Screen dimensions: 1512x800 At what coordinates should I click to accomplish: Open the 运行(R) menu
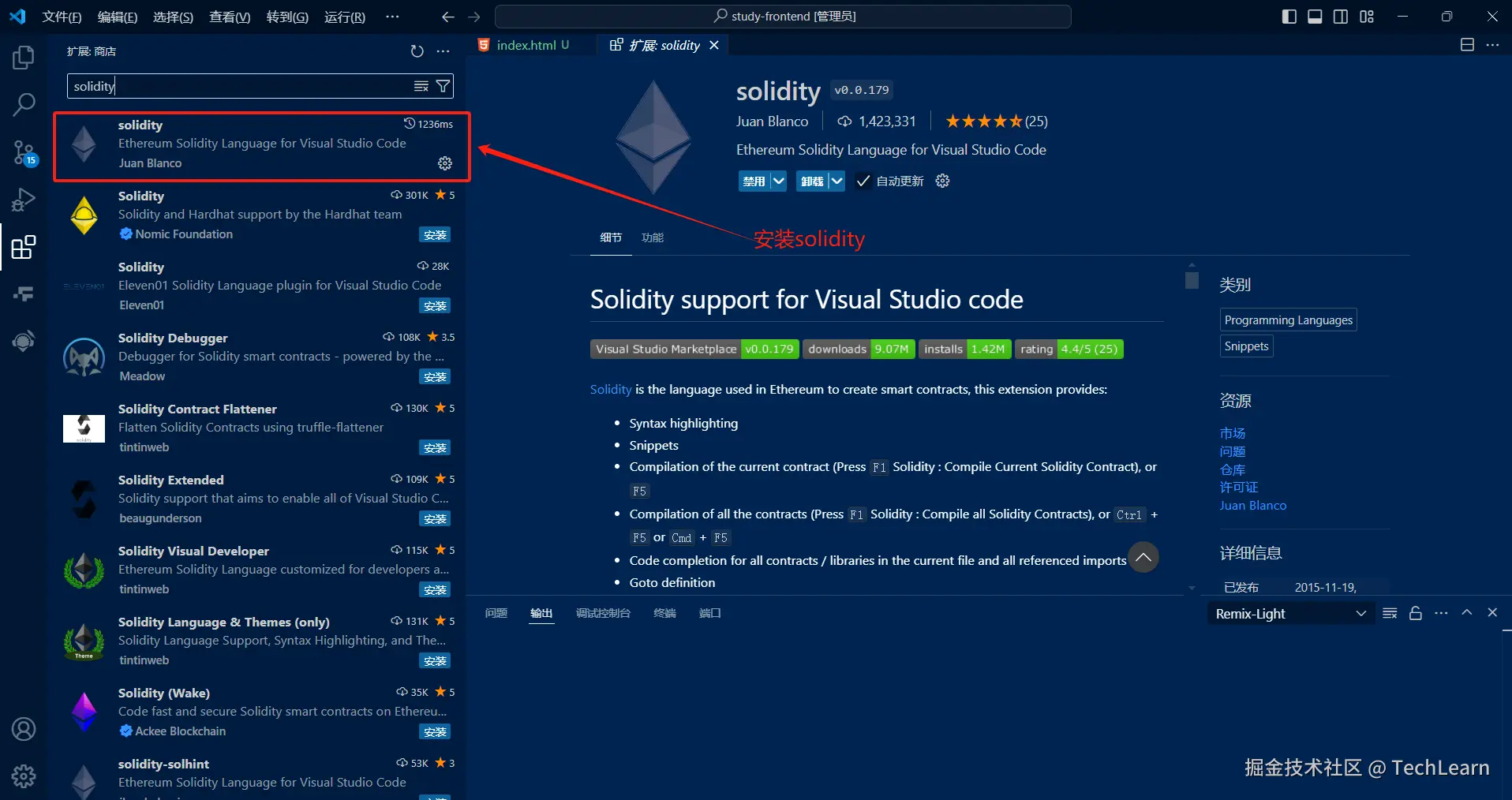pyautogui.click(x=345, y=17)
